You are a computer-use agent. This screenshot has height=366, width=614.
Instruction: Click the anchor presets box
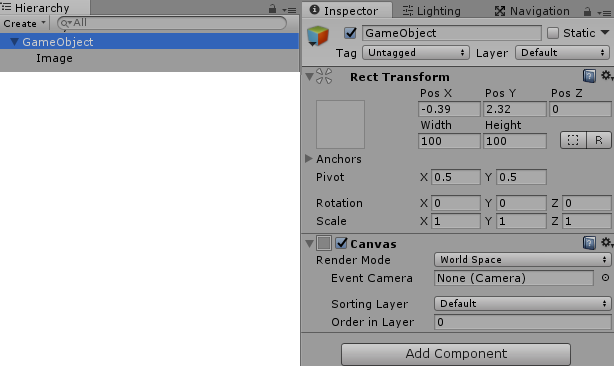(x=340, y=124)
